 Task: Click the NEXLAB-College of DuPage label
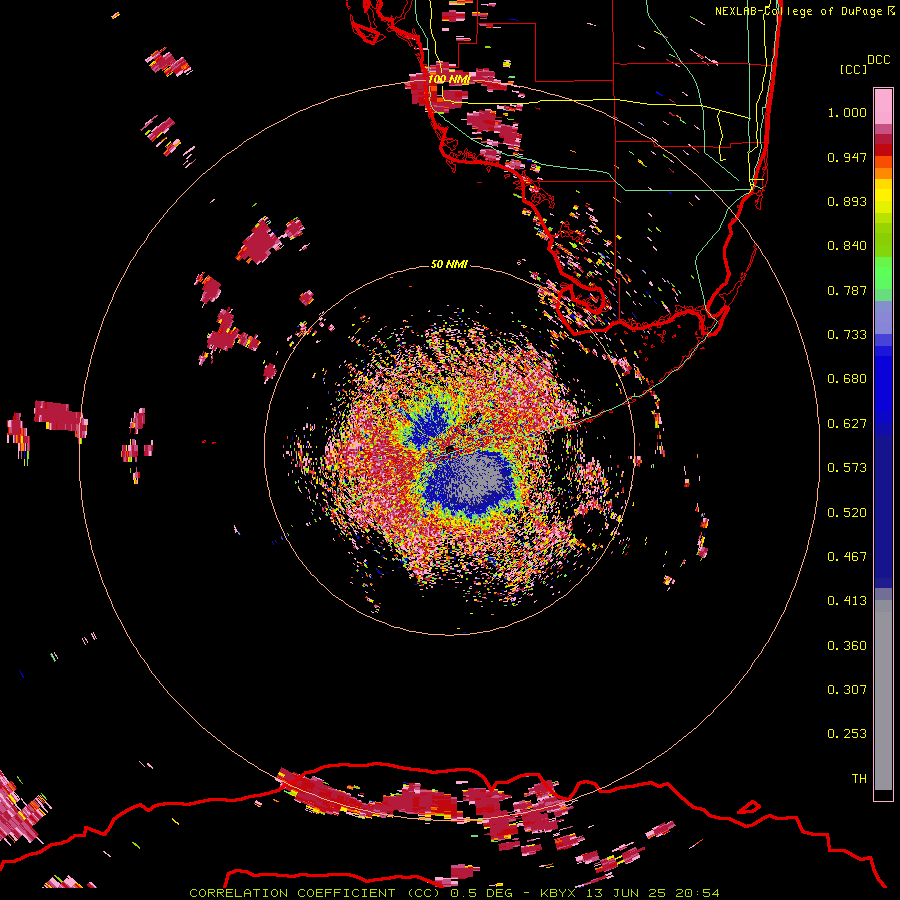[x=798, y=11]
